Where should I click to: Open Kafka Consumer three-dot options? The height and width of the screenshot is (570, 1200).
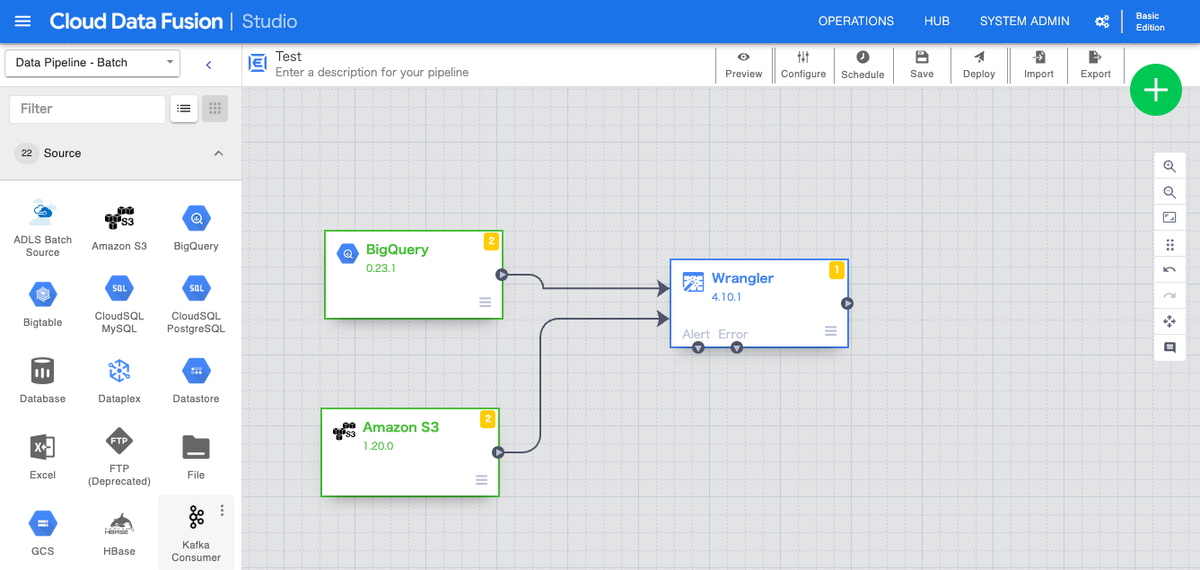tap(222, 511)
